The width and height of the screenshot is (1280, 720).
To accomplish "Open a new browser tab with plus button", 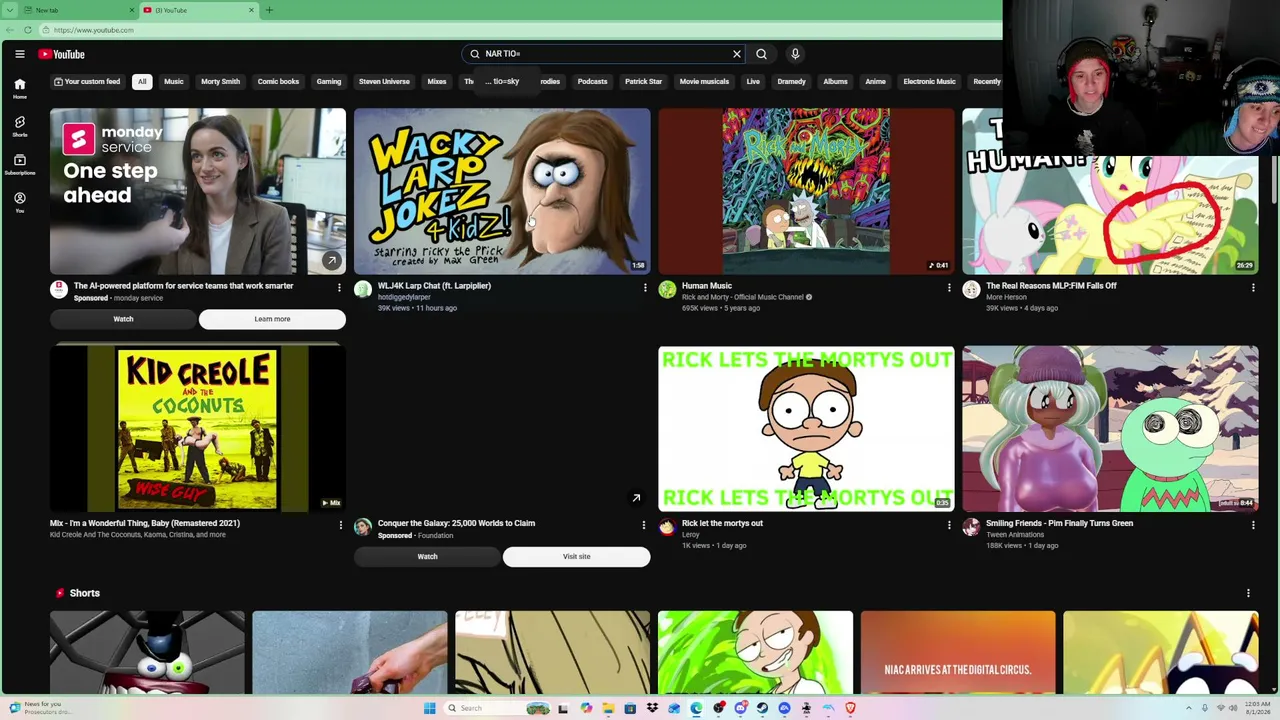I will click(269, 10).
